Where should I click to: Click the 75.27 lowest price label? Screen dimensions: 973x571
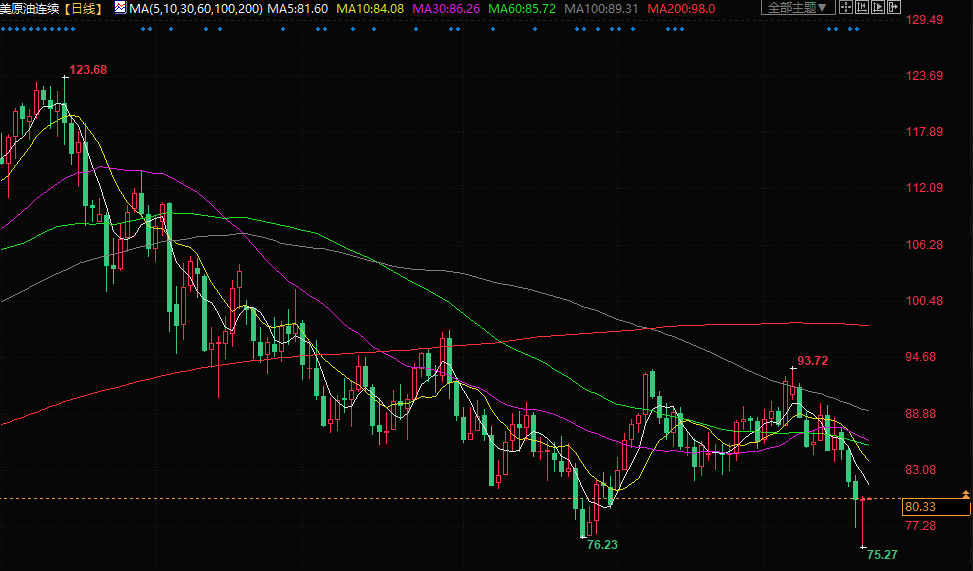pos(882,555)
